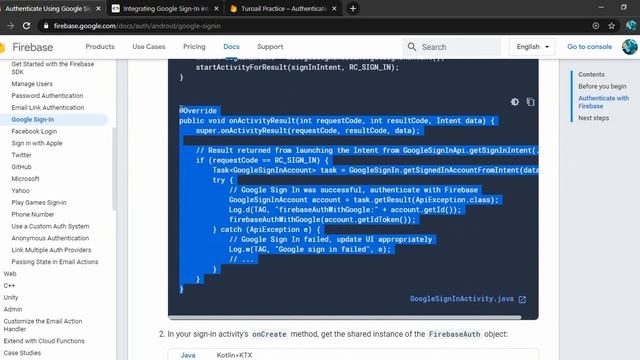The height and width of the screenshot is (360, 640).
Task: Click Before you begin in Contents
Action: 602,86
